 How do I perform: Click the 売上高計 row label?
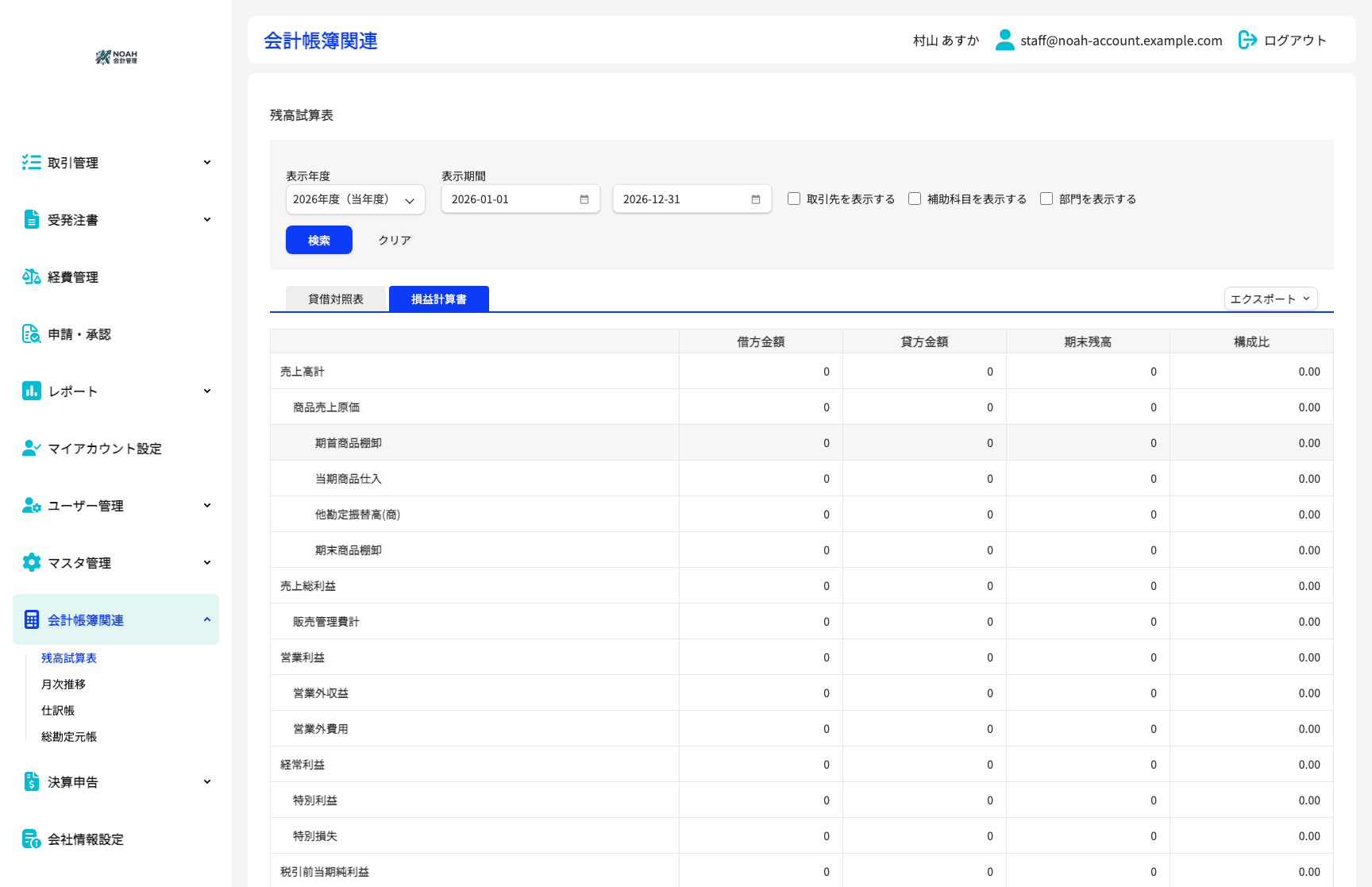303,372
